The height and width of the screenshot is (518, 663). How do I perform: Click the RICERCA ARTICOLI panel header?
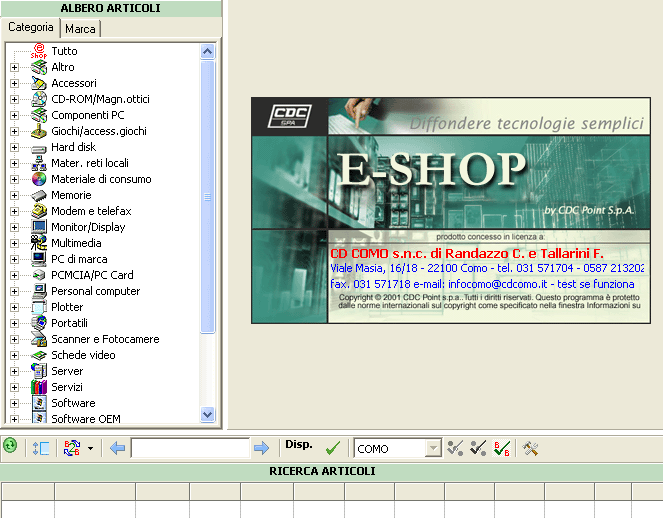[322, 471]
